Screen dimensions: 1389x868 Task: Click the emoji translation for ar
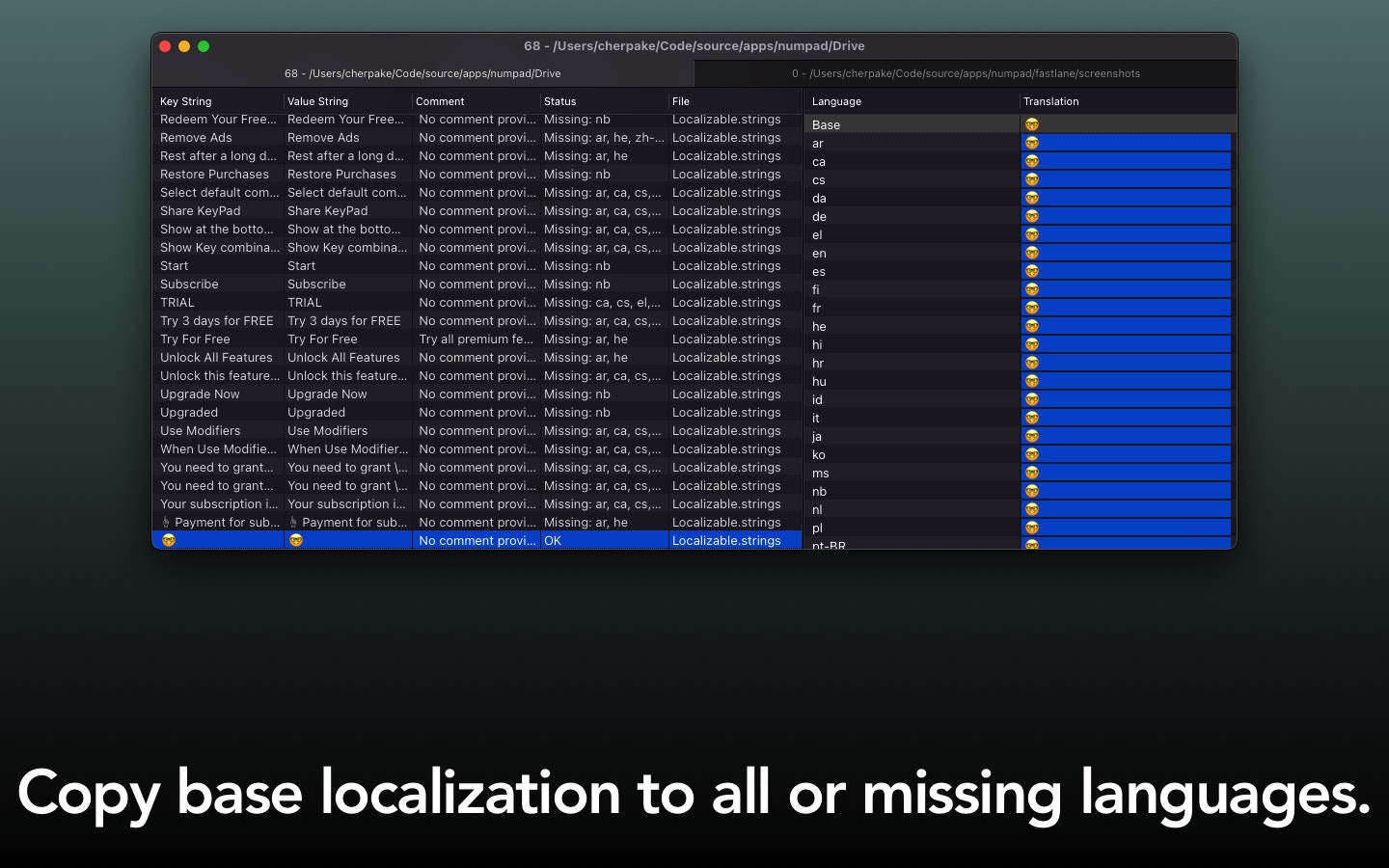(1032, 143)
